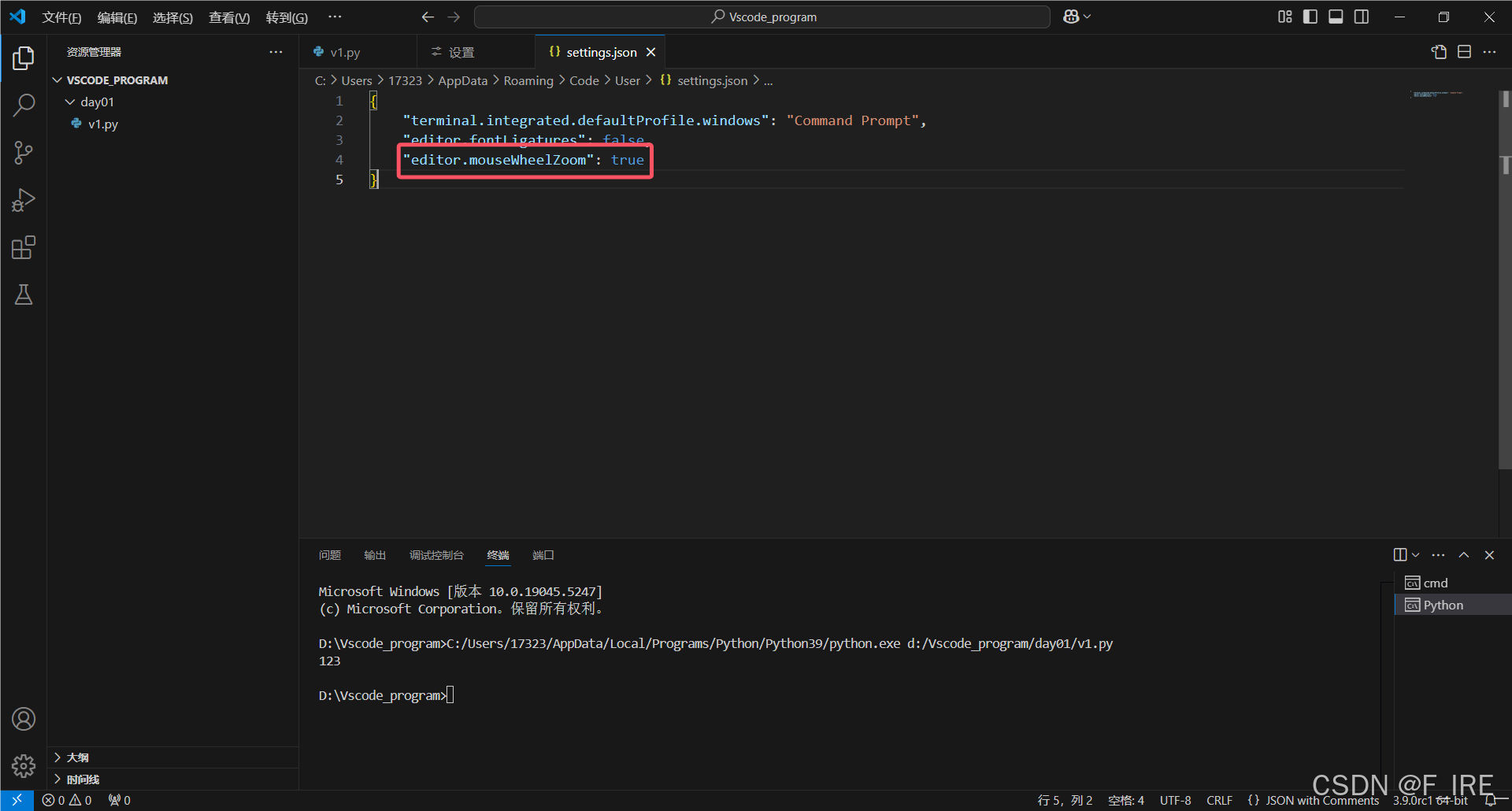Click the editor vertical scrollbar
This screenshot has height=811, width=1512.
point(1504,280)
